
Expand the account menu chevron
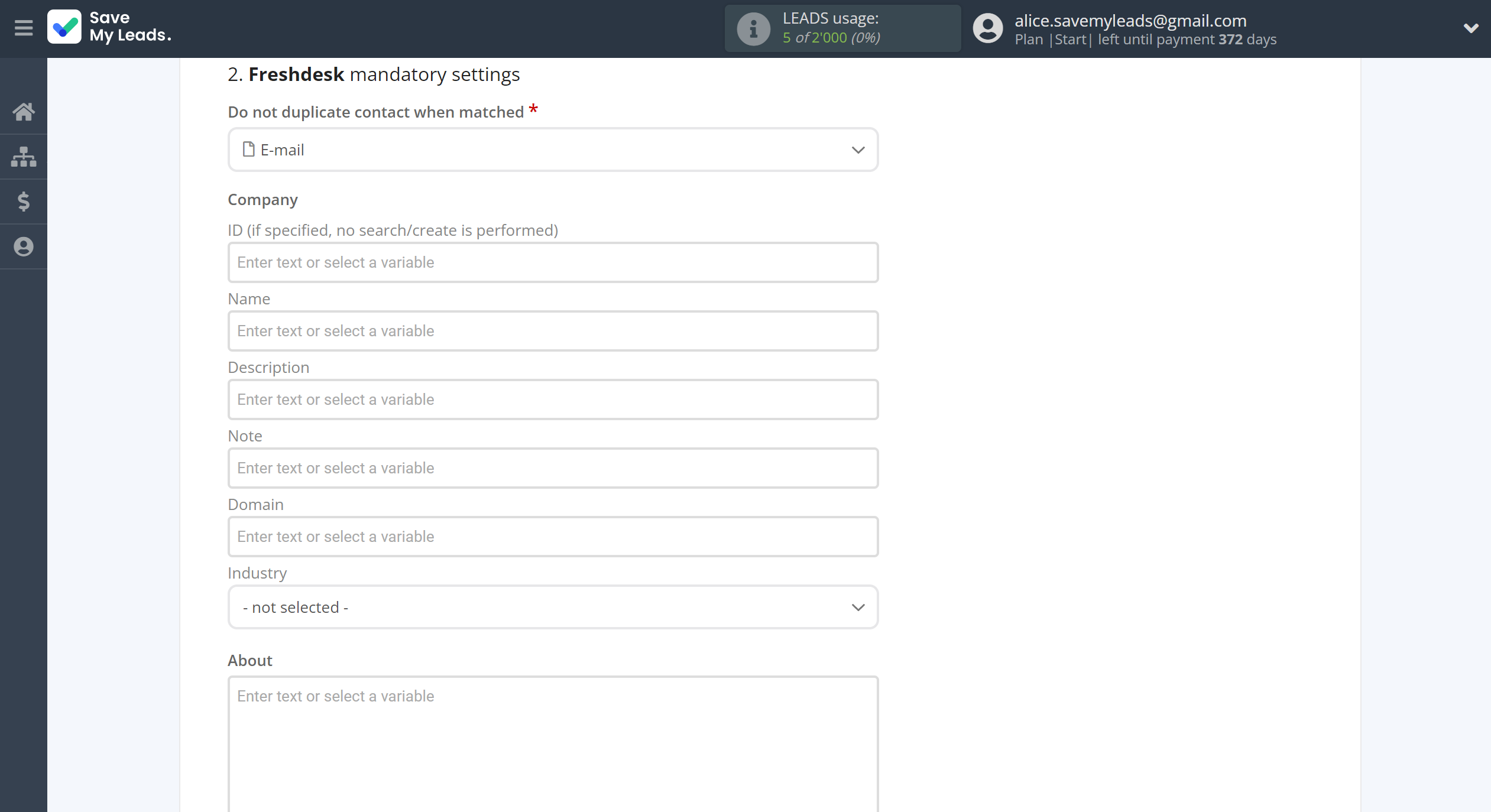pyautogui.click(x=1471, y=28)
